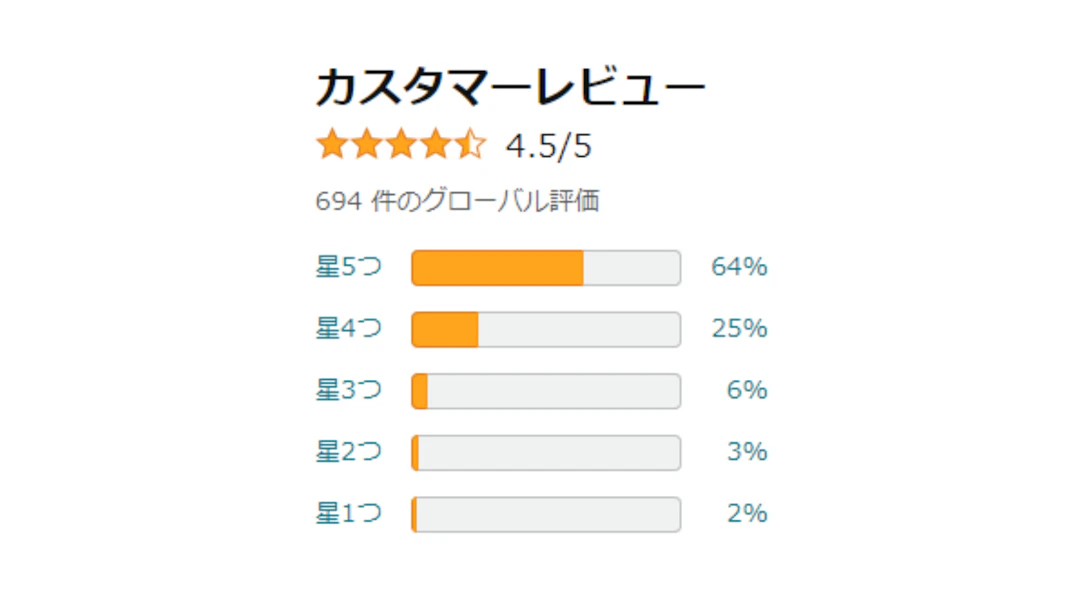Click the 4.5/5 rating text
The width and height of the screenshot is (1080, 608).
click(x=548, y=145)
